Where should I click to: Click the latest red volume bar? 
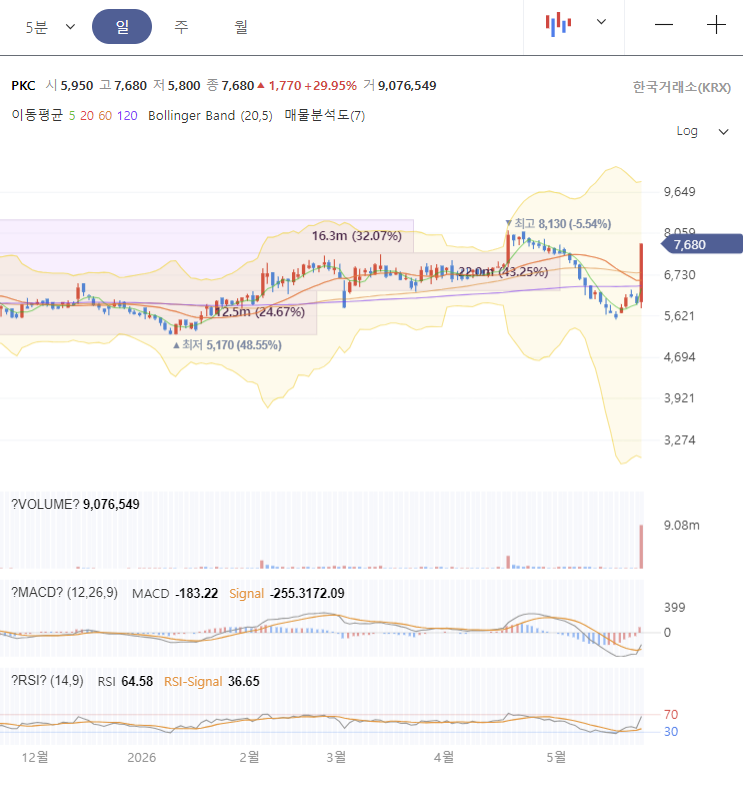click(x=641, y=547)
